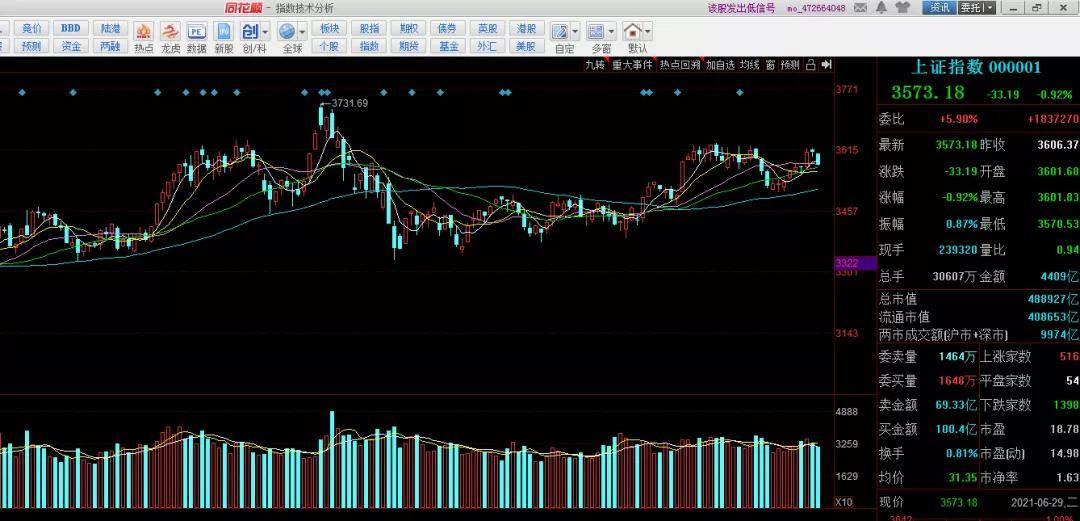
Task: Toggle the chart lock icon
Action: (810, 65)
